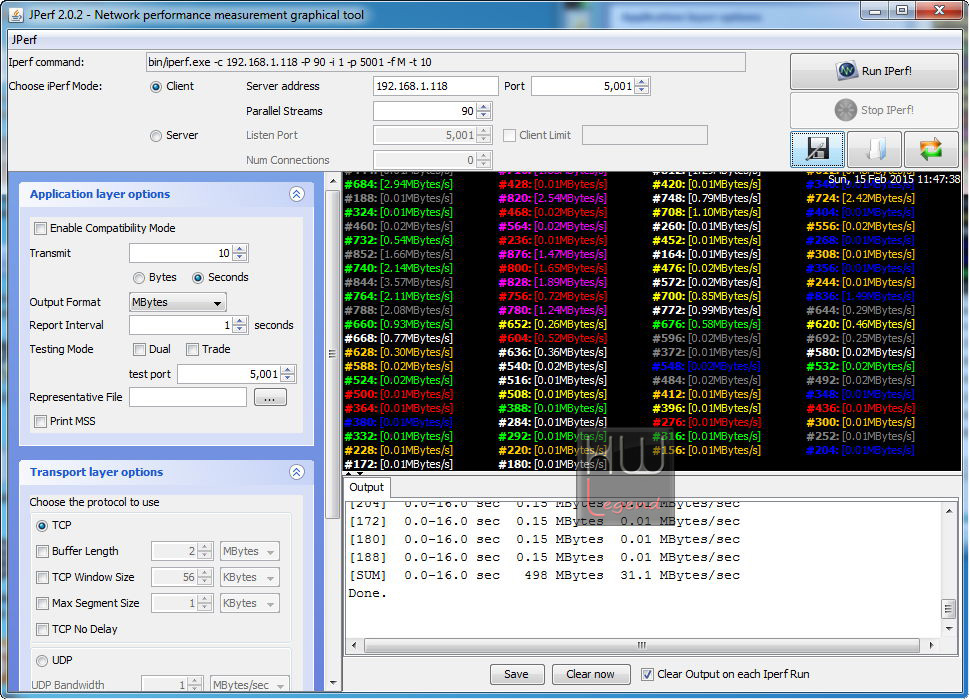
Task: Click the Run IPerf! button
Action: tap(874, 71)
